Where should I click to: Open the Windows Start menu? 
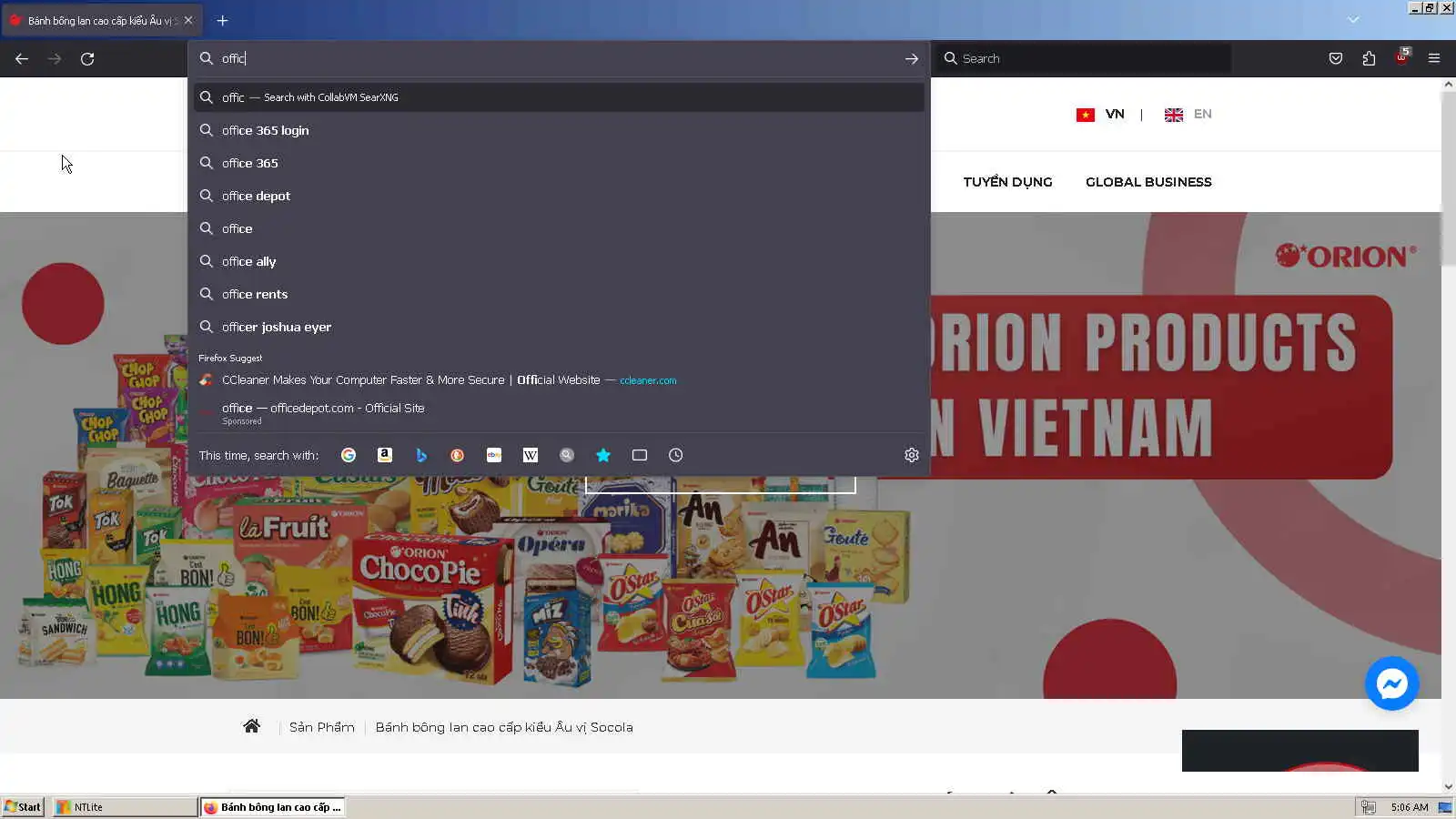pyautogui.click(x=23, y=807)
